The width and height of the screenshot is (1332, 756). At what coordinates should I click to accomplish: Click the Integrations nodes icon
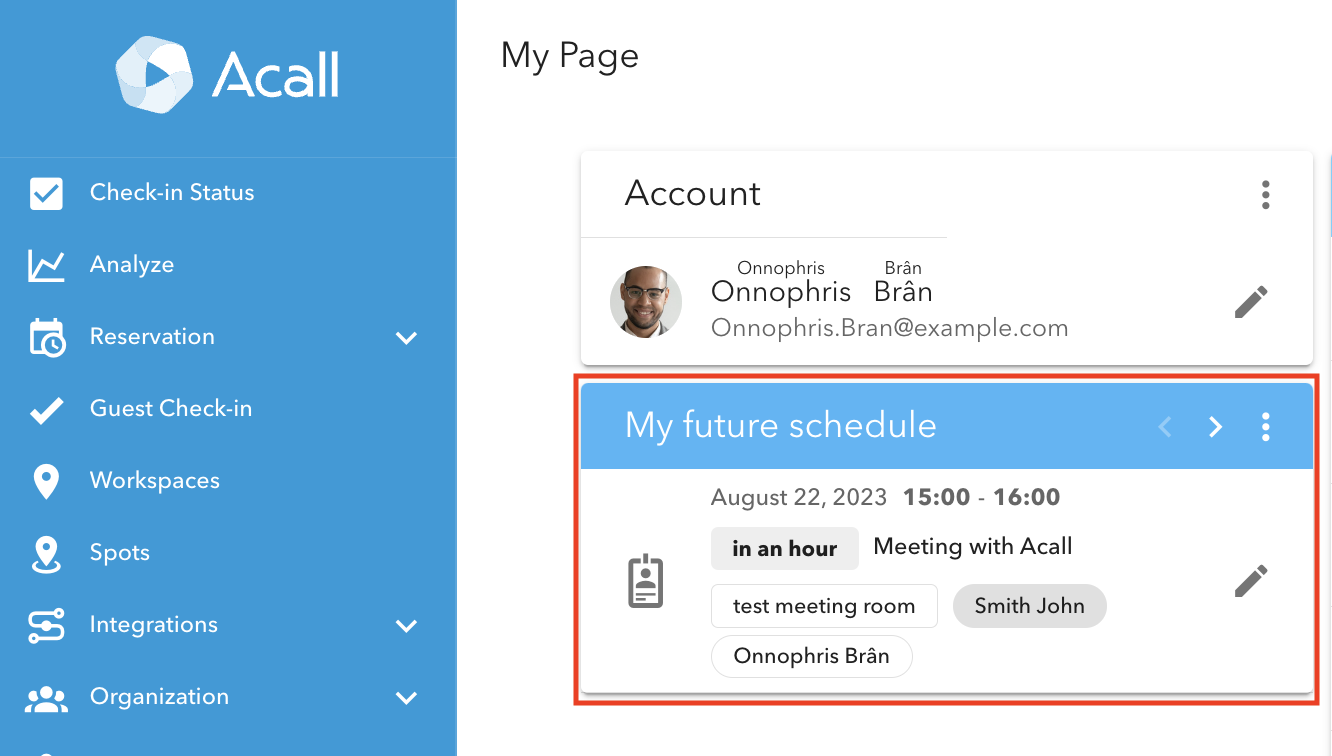[46, 625]
